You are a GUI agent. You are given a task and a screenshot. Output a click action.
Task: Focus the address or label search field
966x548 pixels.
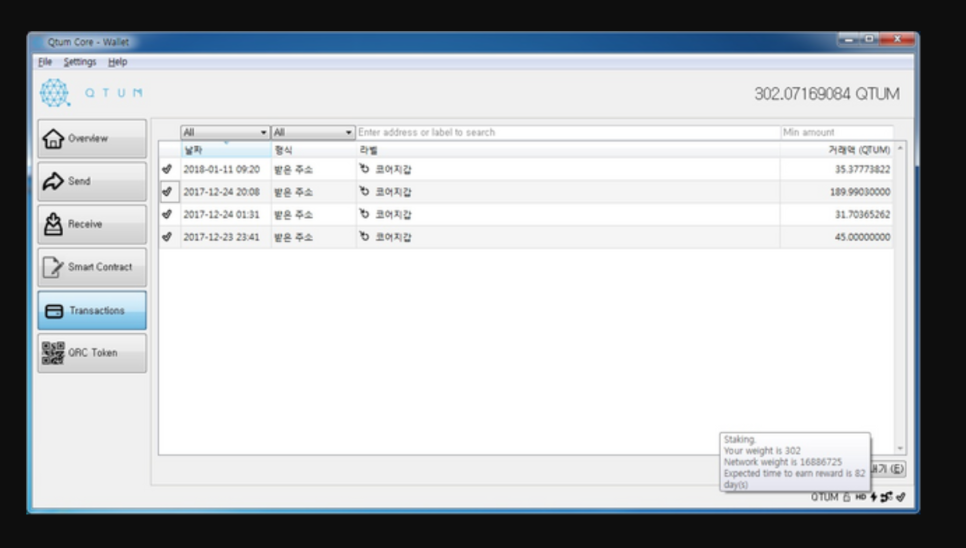pyautogui.click(x=568, y=132)
